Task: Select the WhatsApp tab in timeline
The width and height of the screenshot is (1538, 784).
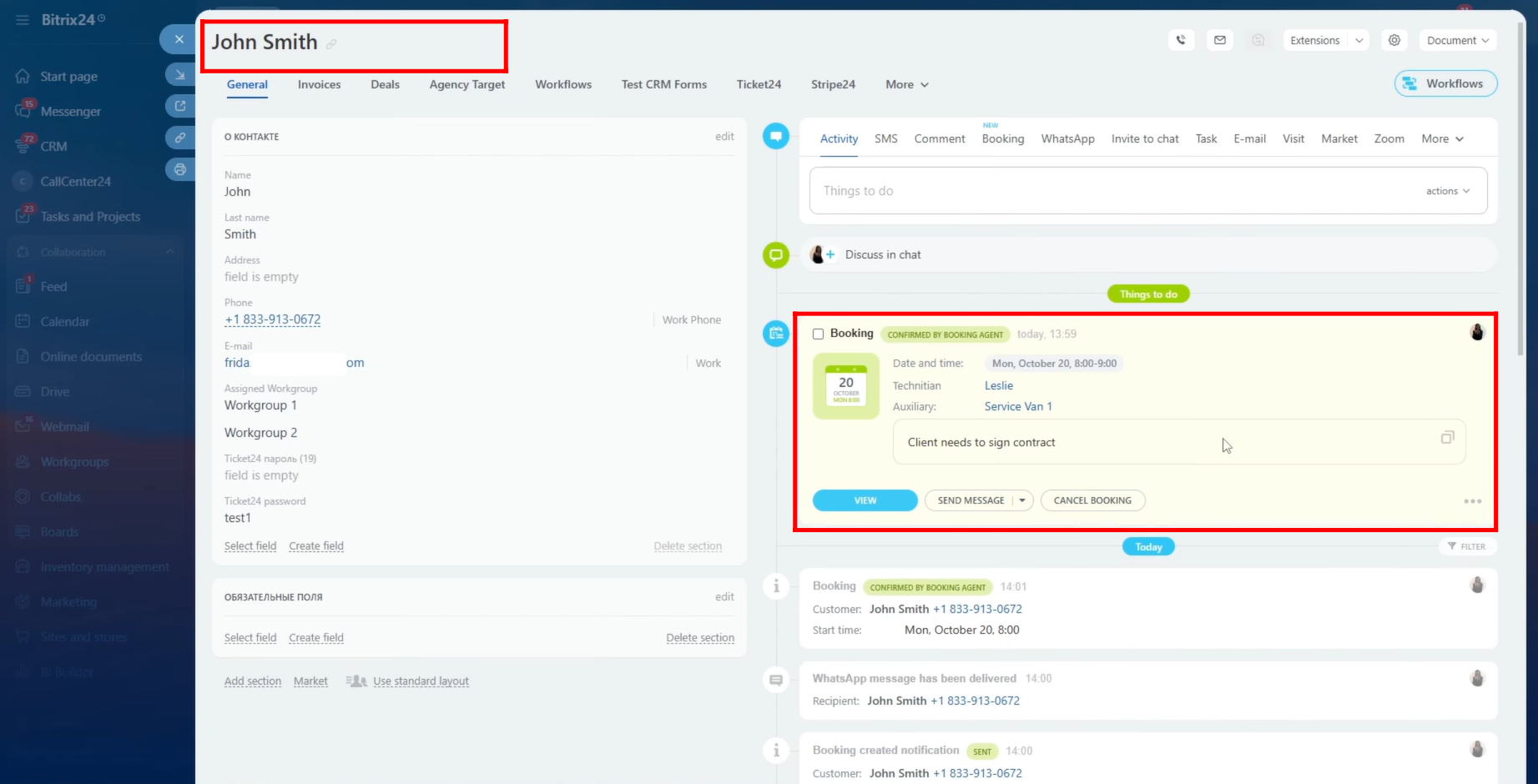Action: (x=1067, y=139)
